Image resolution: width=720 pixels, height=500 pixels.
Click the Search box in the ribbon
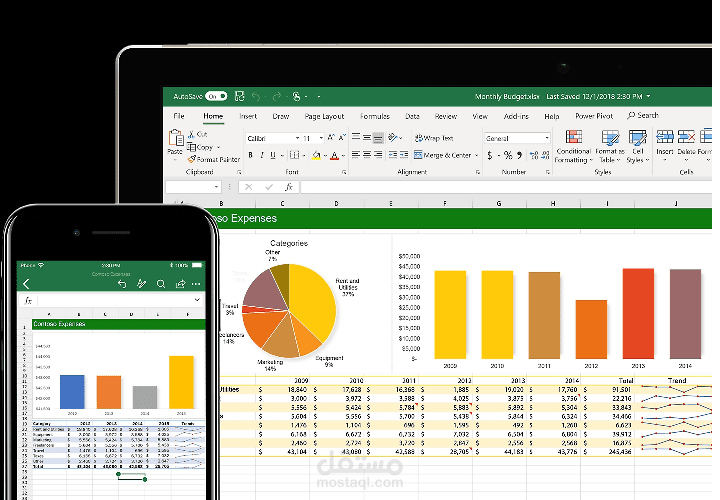[643, 115]
